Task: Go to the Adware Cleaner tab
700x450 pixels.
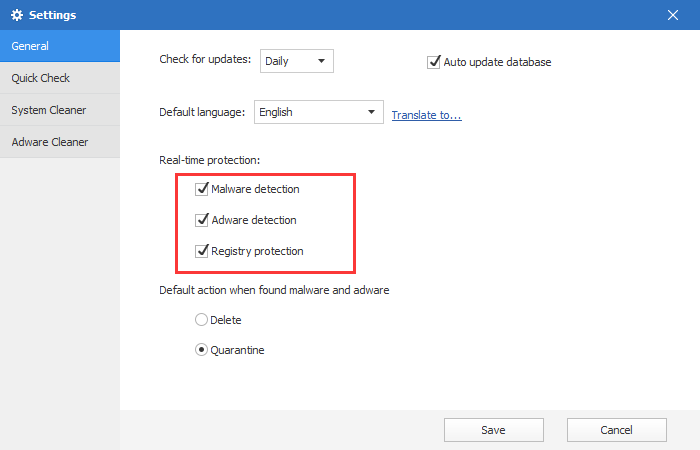Action: click(x=59, y=142)
